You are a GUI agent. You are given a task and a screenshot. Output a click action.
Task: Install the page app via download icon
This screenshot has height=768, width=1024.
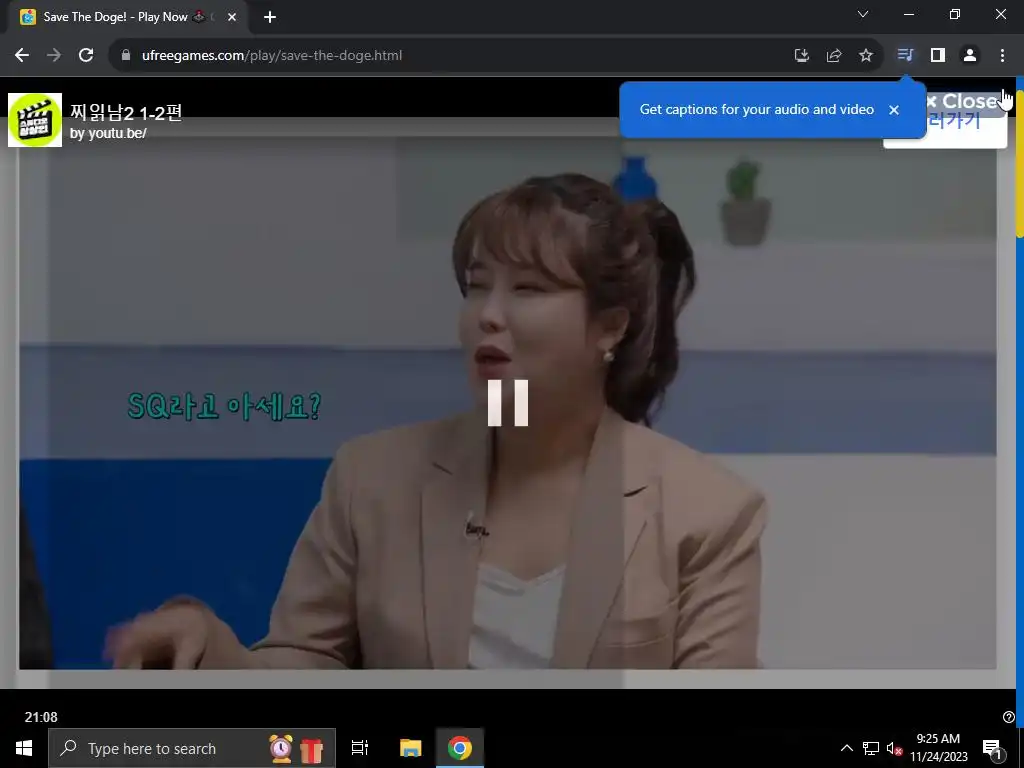[x=801, y=56]
